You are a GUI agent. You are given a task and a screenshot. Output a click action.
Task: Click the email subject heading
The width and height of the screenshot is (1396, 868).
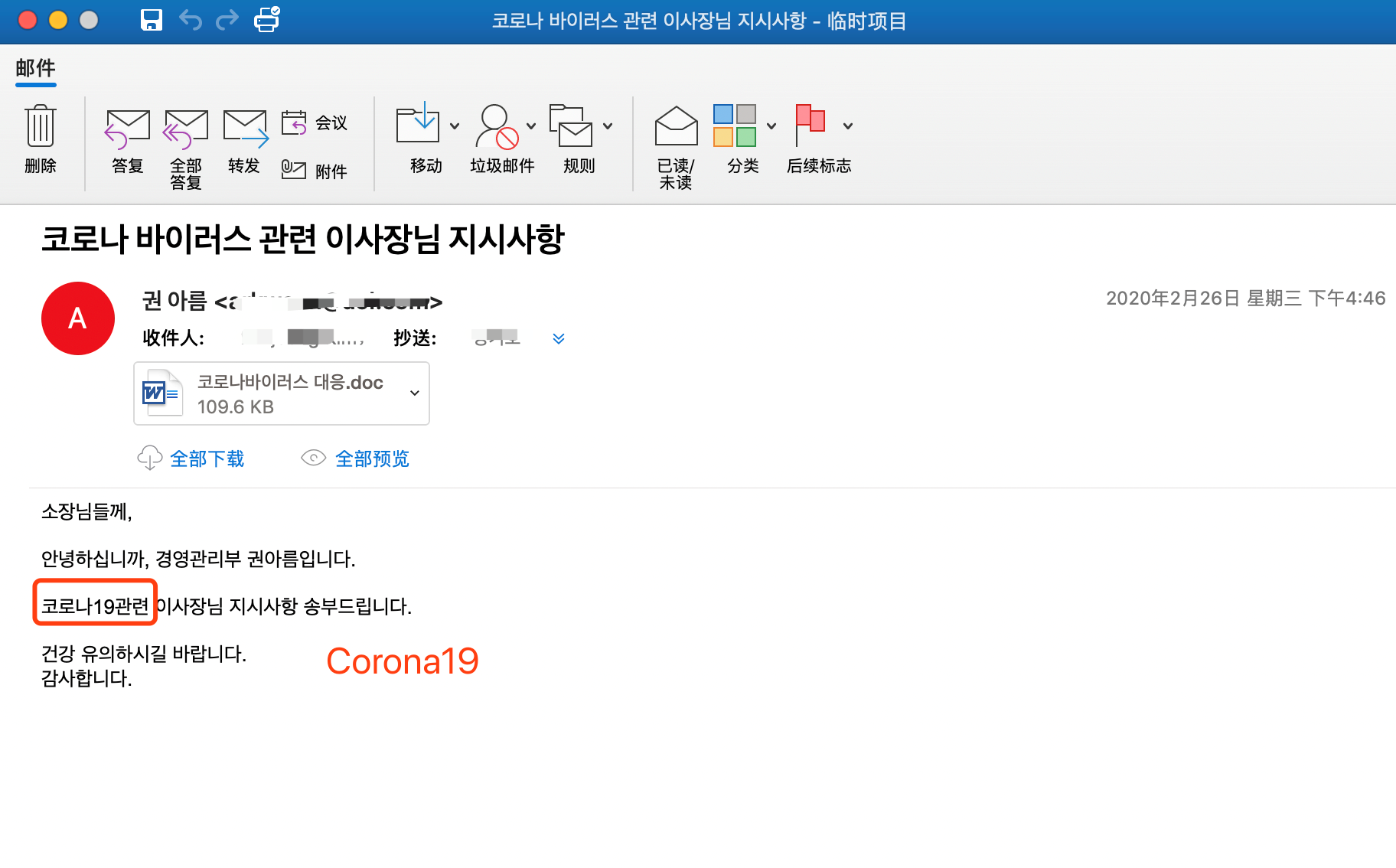303,240
